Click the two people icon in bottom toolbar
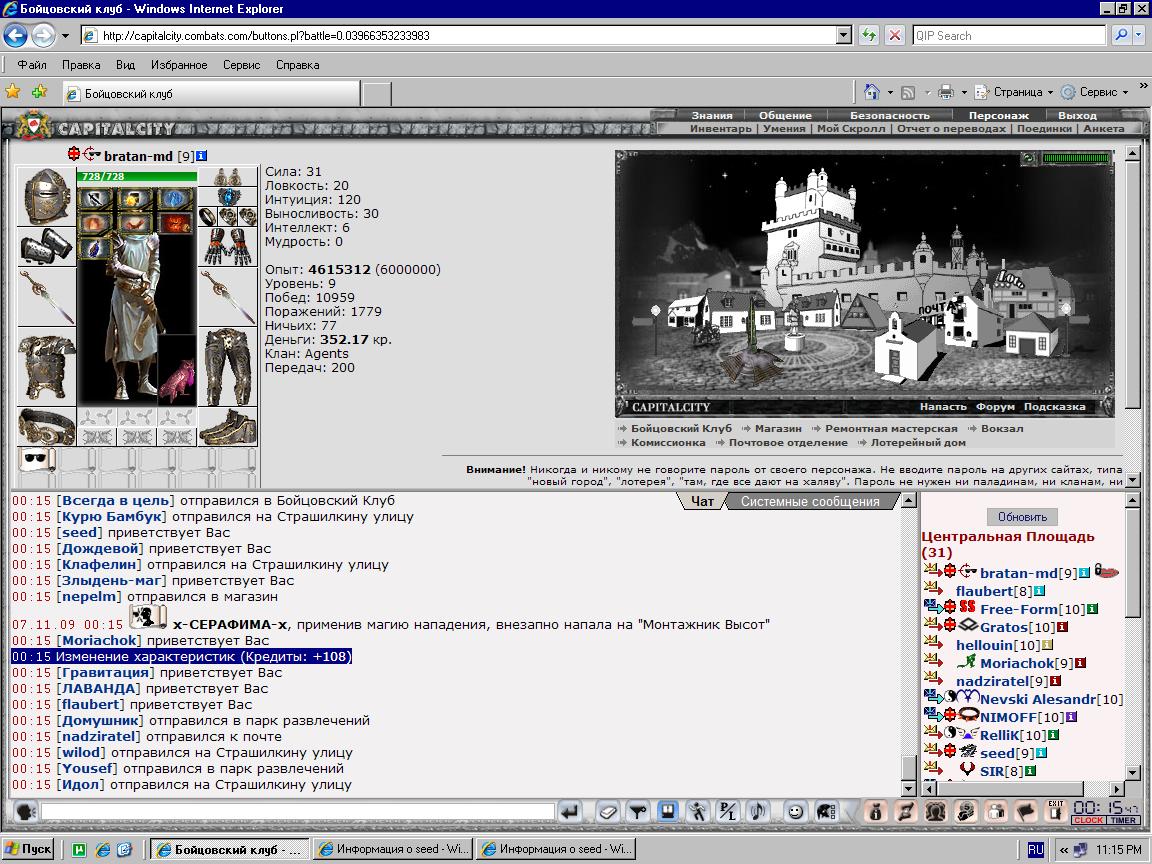Image resolution: width=1152 pixels, height=864 pixels. [x=996, y=811]
